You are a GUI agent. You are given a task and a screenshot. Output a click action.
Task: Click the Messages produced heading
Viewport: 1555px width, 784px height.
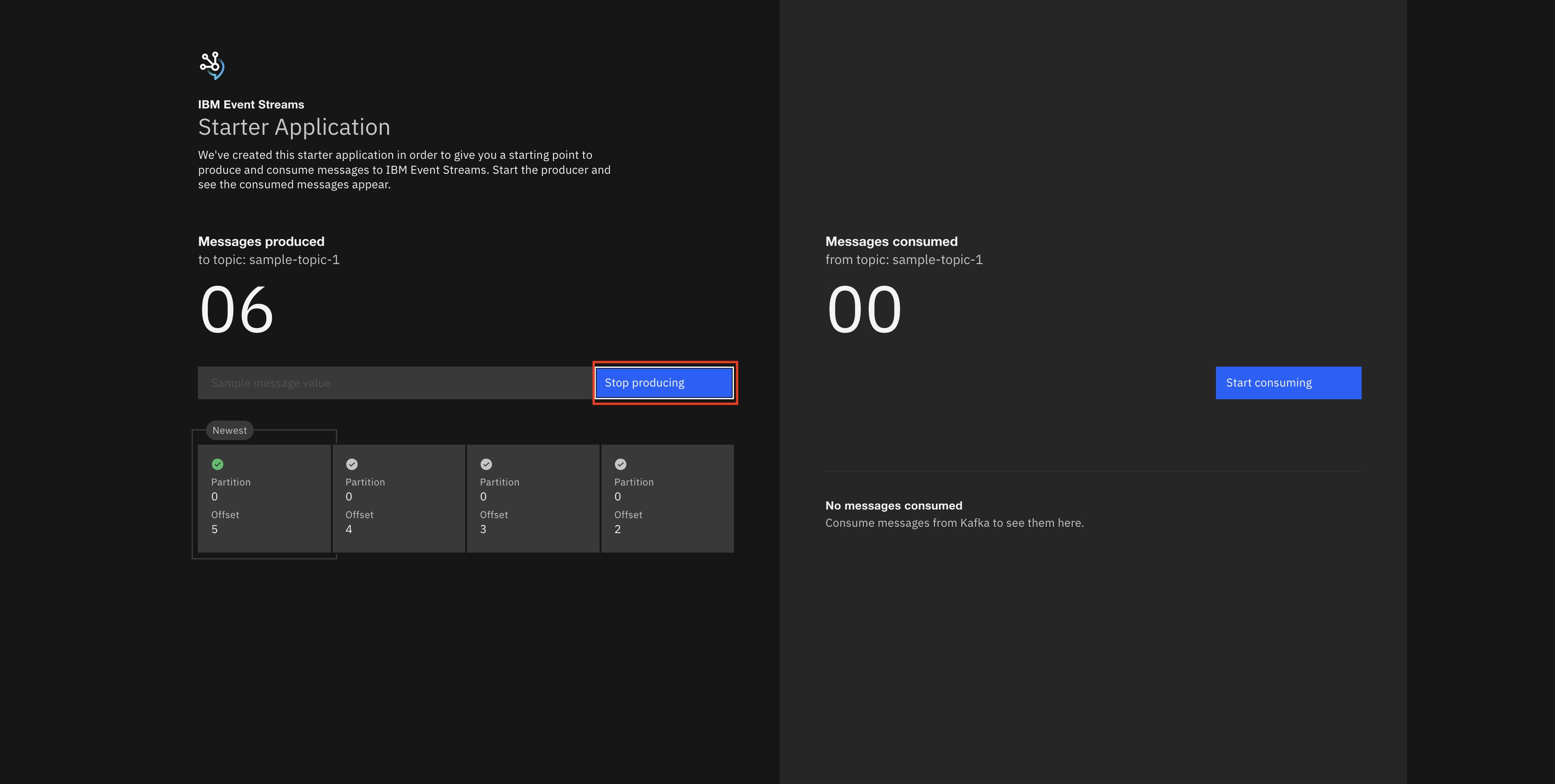261,241
